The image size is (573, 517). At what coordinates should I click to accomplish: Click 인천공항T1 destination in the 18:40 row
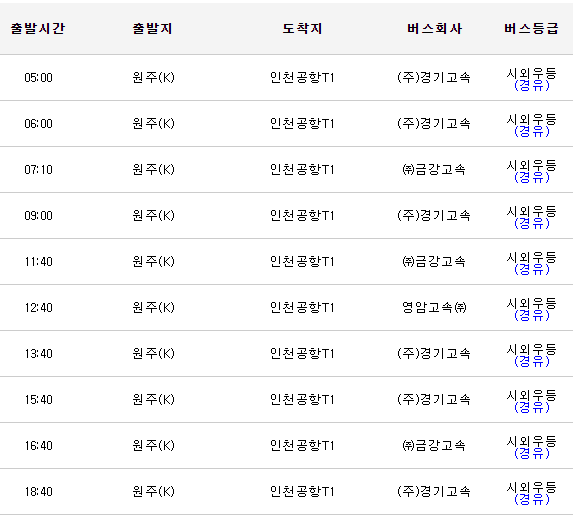point(302,492)
